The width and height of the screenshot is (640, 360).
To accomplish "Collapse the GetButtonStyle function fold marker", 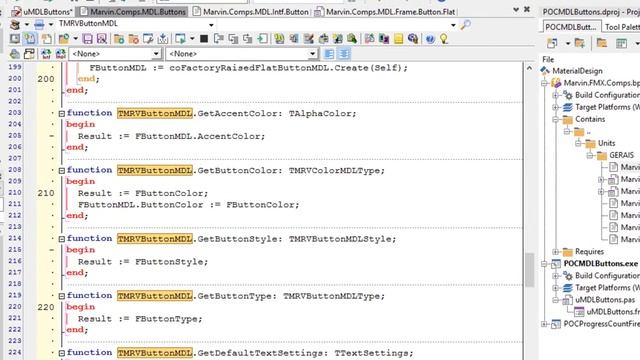I will click(62, 239).
